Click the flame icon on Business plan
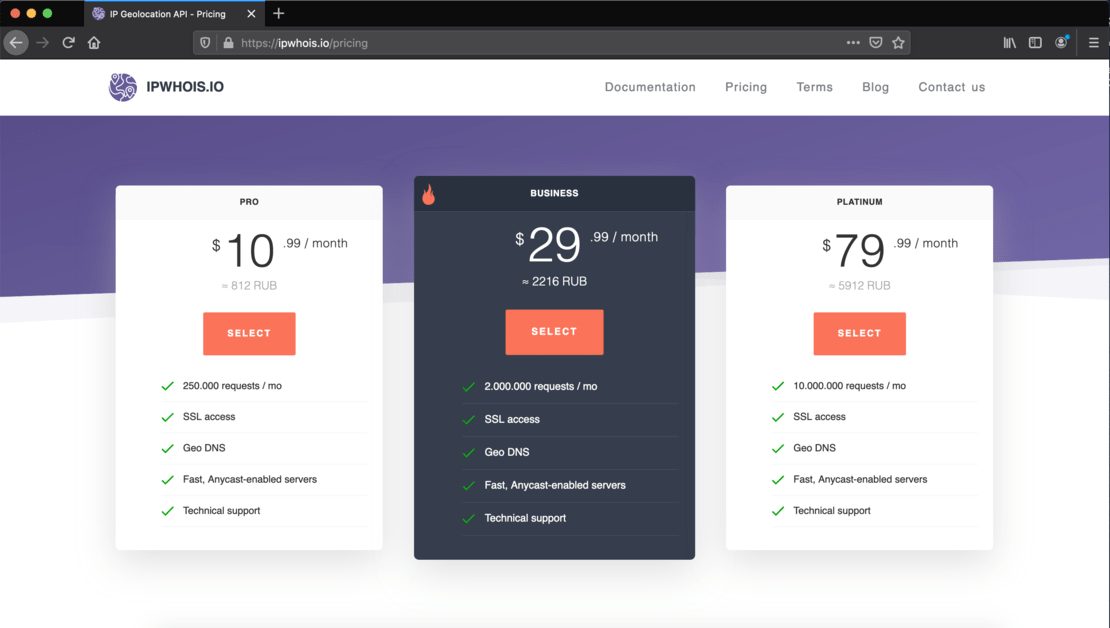Image resolution: width=1110 pixels, height=628 pixels. tap(428, 194)
